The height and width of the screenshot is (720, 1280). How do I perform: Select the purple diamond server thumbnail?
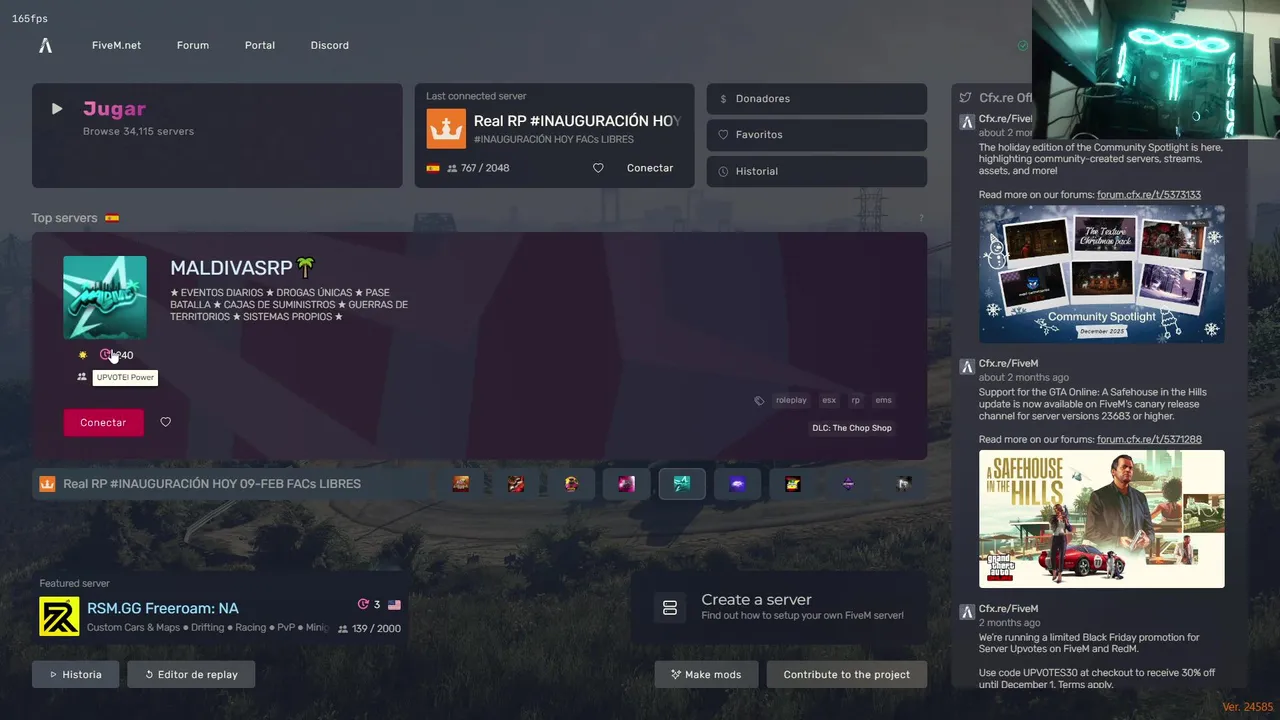click(848, 484)
